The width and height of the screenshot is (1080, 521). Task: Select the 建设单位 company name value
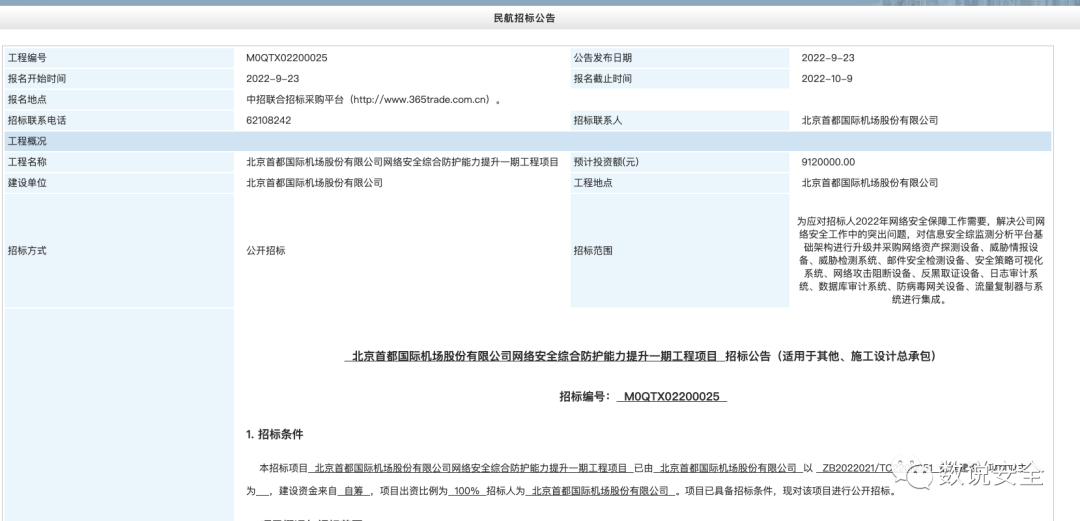pos(314,183)
